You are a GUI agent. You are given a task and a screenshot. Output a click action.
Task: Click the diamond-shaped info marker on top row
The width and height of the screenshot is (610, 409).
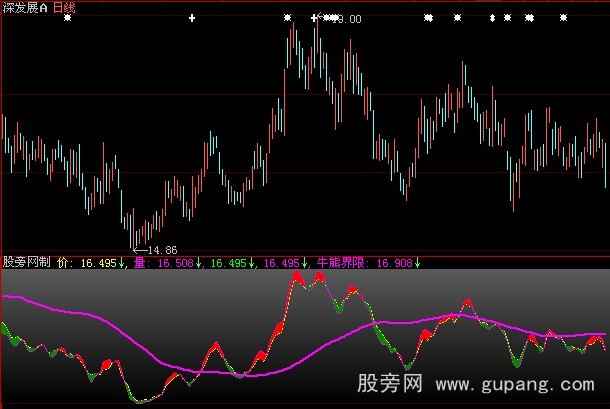(492, 18)
